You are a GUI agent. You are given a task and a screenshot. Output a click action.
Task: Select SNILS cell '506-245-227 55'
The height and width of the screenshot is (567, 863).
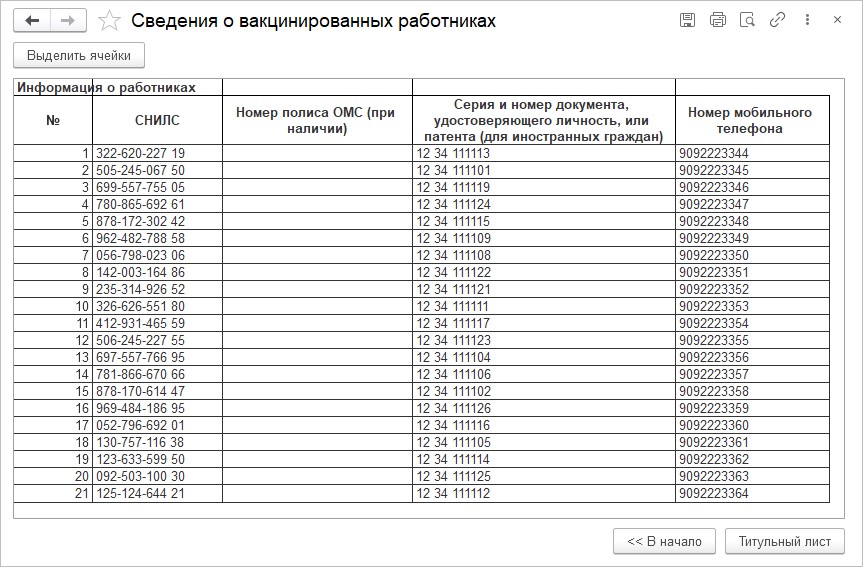(157, 340)
